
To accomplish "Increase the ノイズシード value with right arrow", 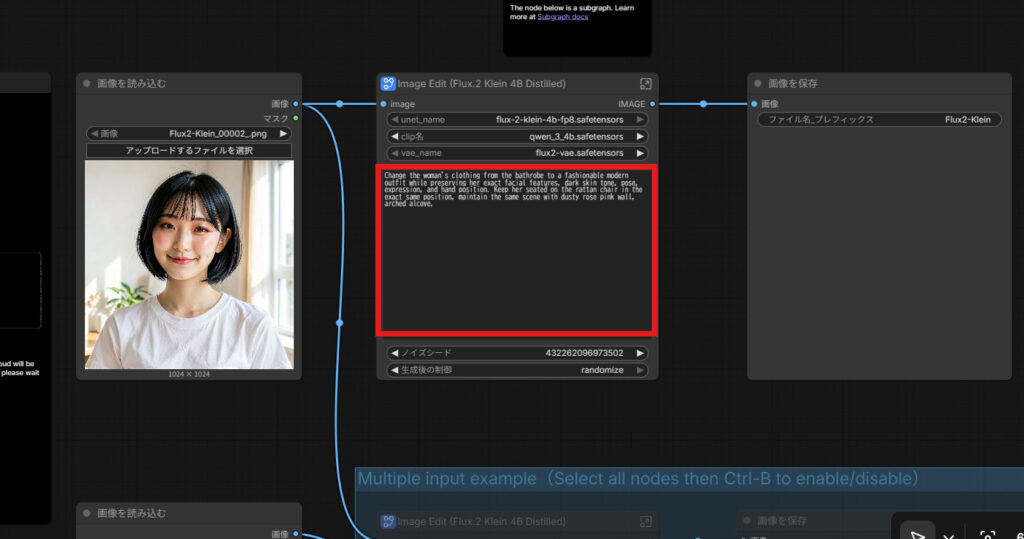I will coord(640,353).
